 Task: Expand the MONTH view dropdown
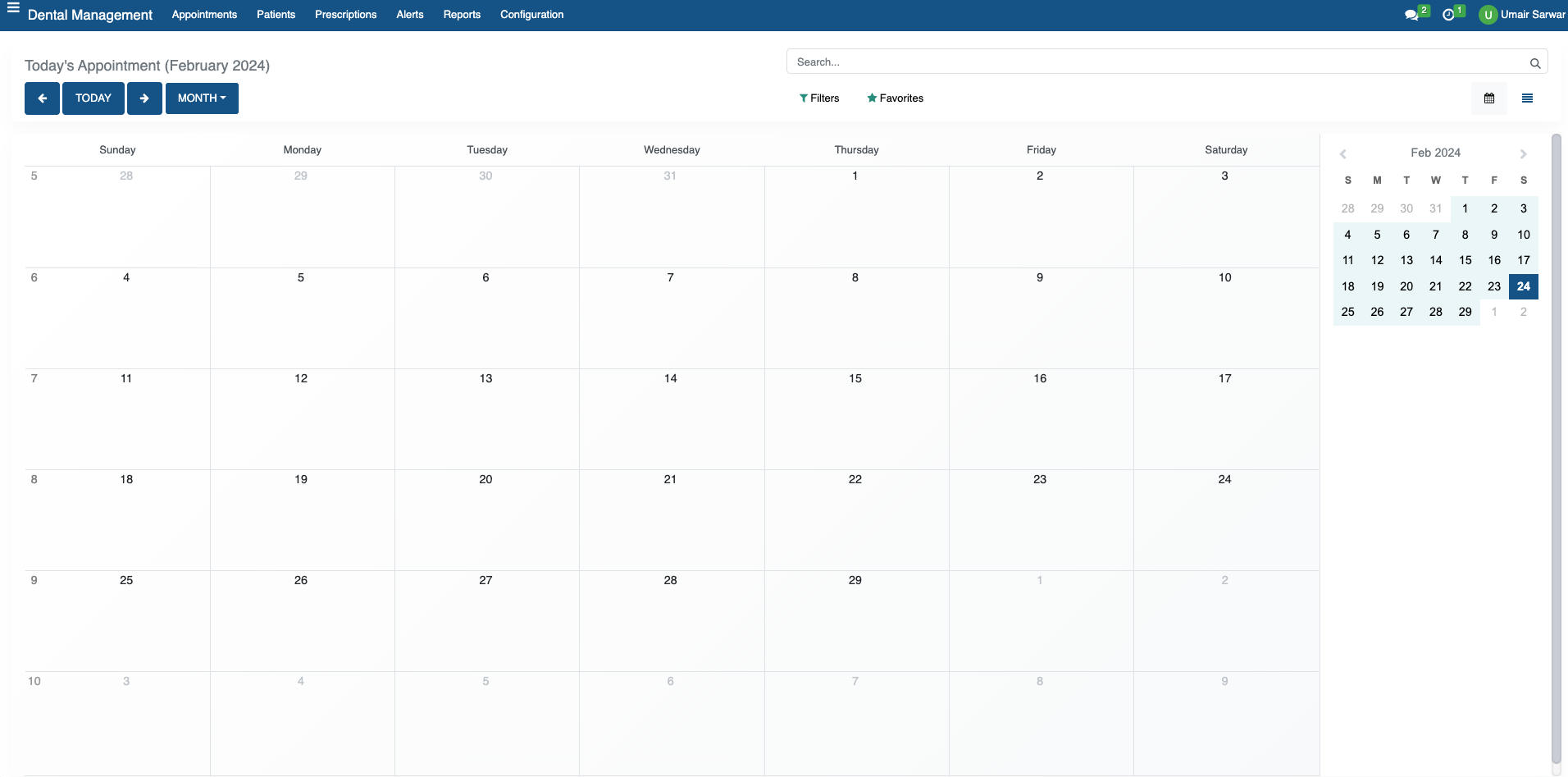tap(202, 98)
